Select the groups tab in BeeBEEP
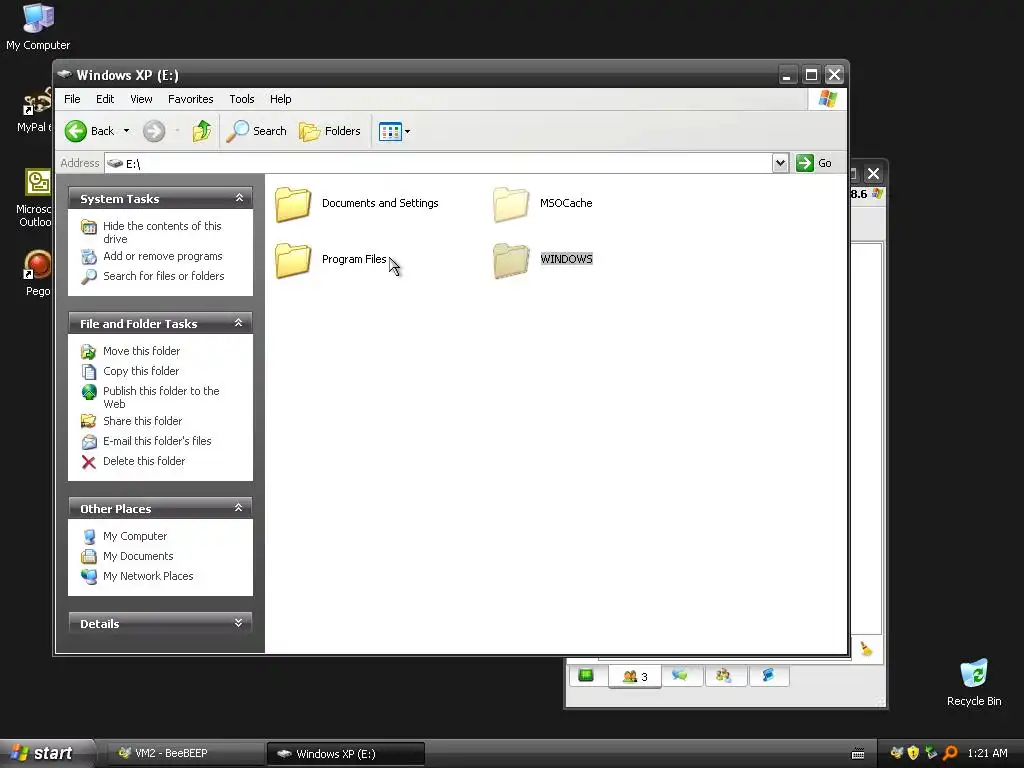 [x=724, y=675]
